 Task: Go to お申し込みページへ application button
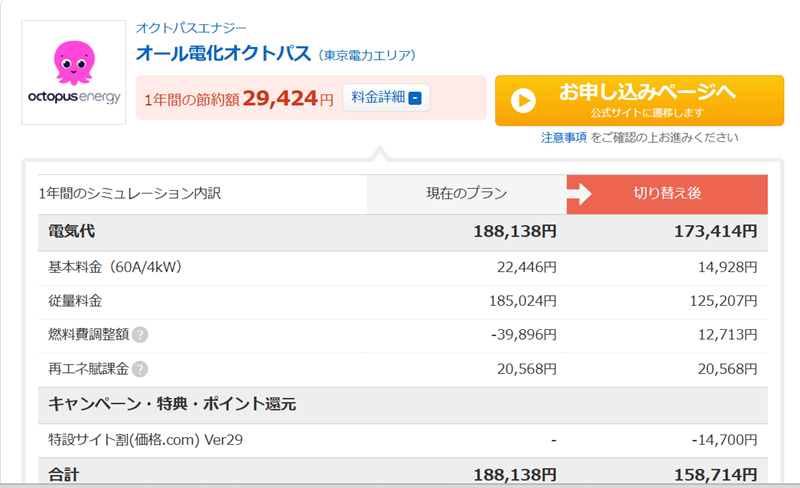(639, 101)
